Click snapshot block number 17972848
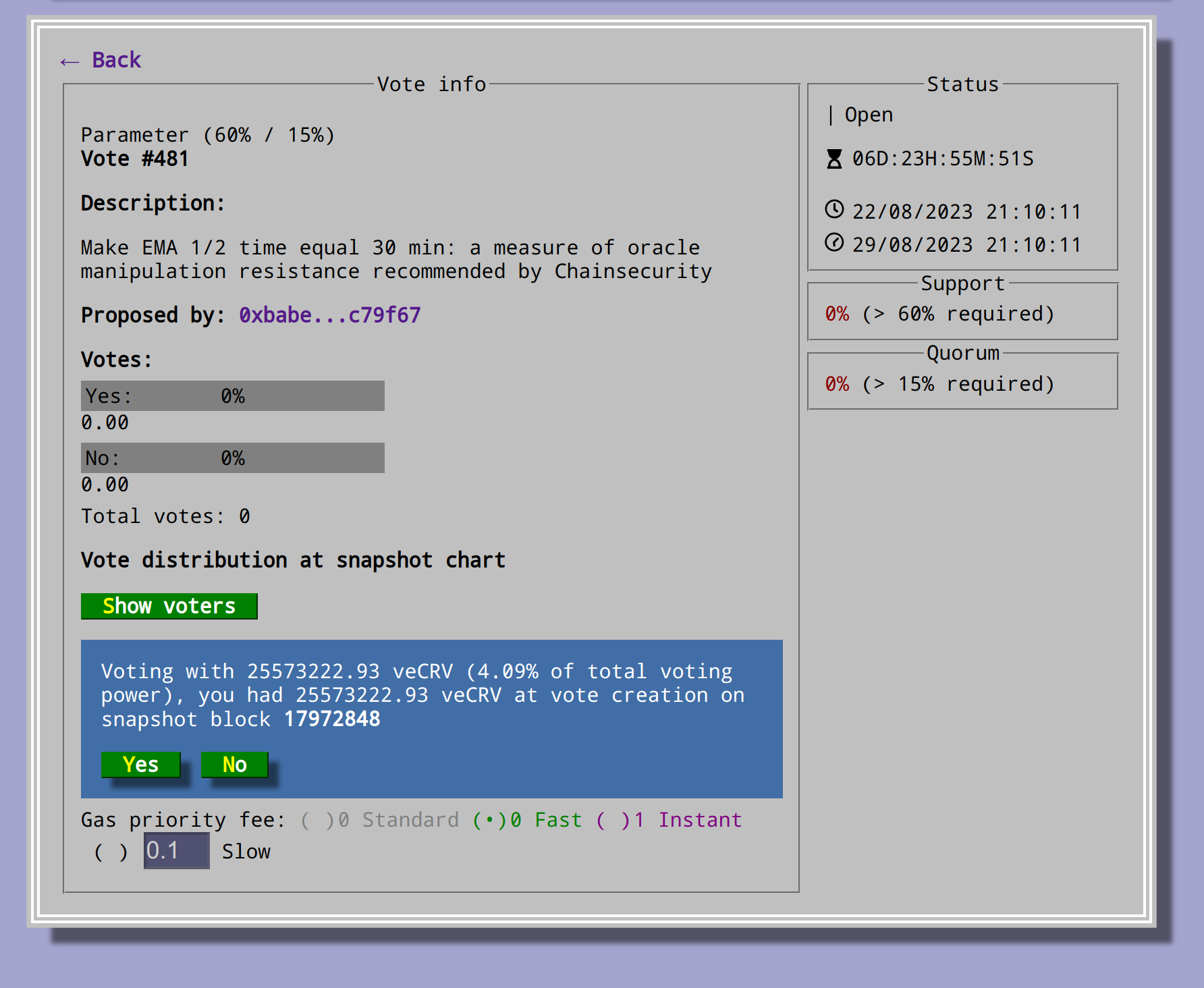Viewport: 1204px width, 988px height. coord(332,719)
